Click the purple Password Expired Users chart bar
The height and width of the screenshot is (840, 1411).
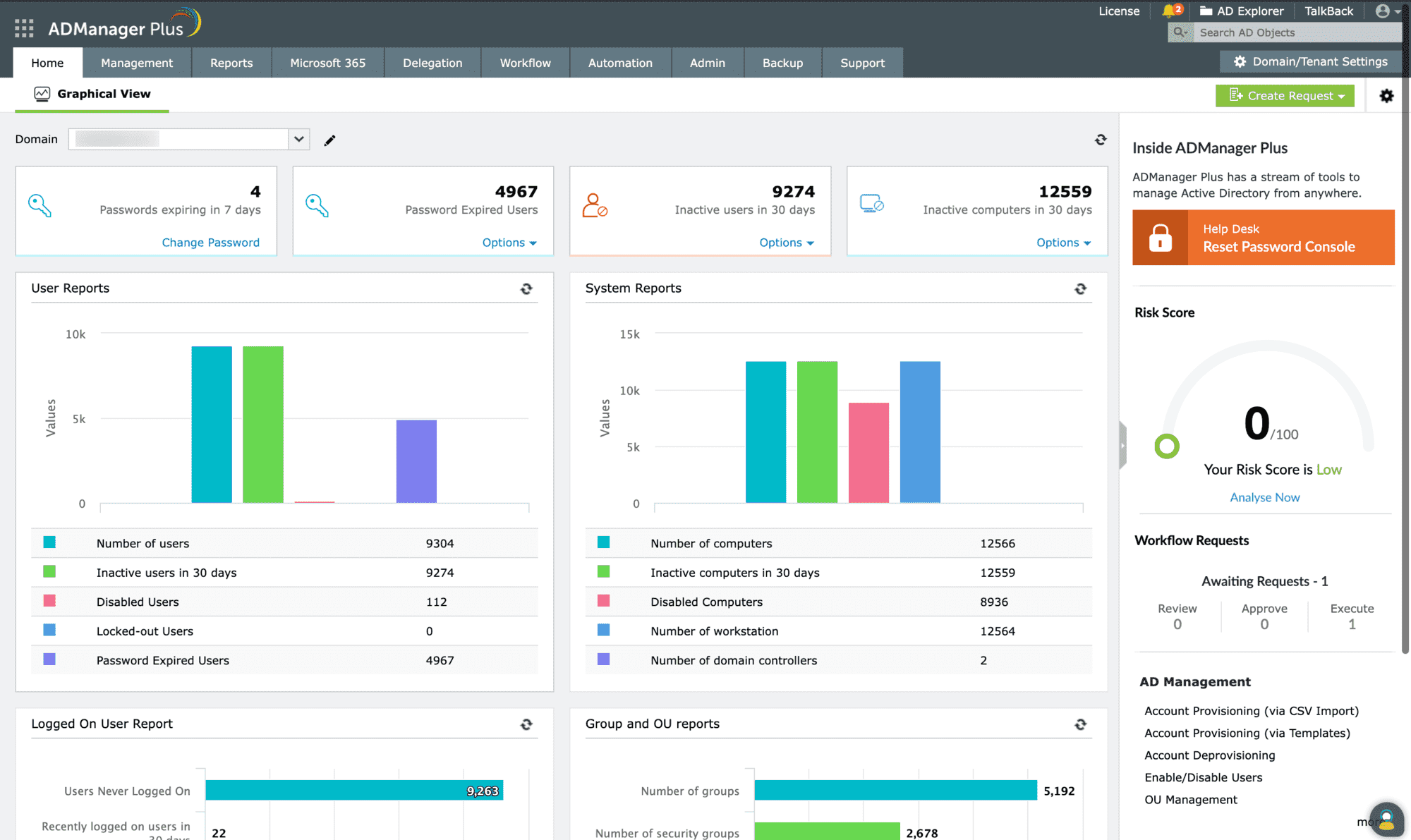click(x=416, y=461)
